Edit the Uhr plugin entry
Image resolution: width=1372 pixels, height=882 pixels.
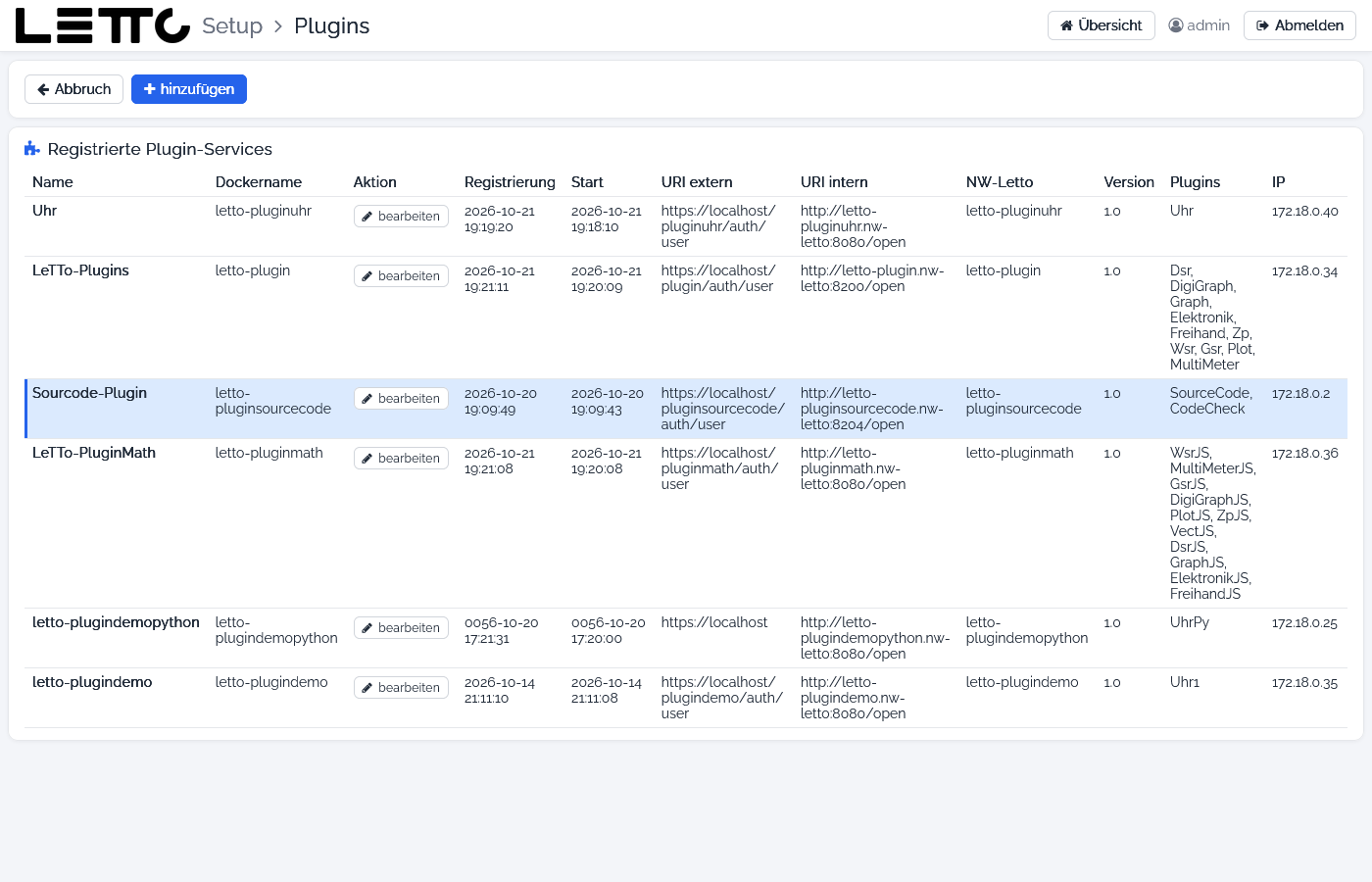pyautogui.click(x=401, y=217)
